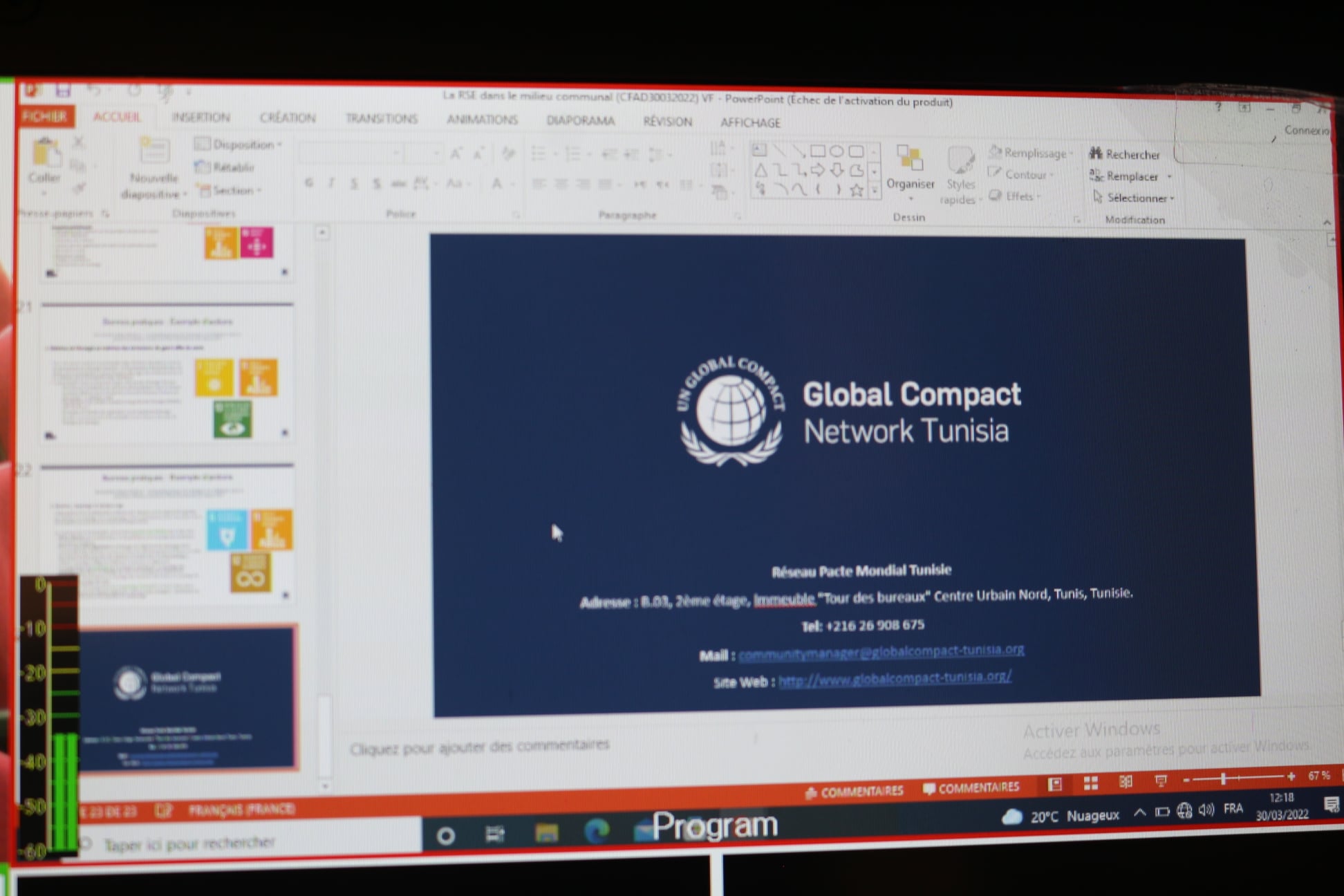Click the Styles rapides icon
The height and width of the screenshot is (896, 1344).
[960, 160]
